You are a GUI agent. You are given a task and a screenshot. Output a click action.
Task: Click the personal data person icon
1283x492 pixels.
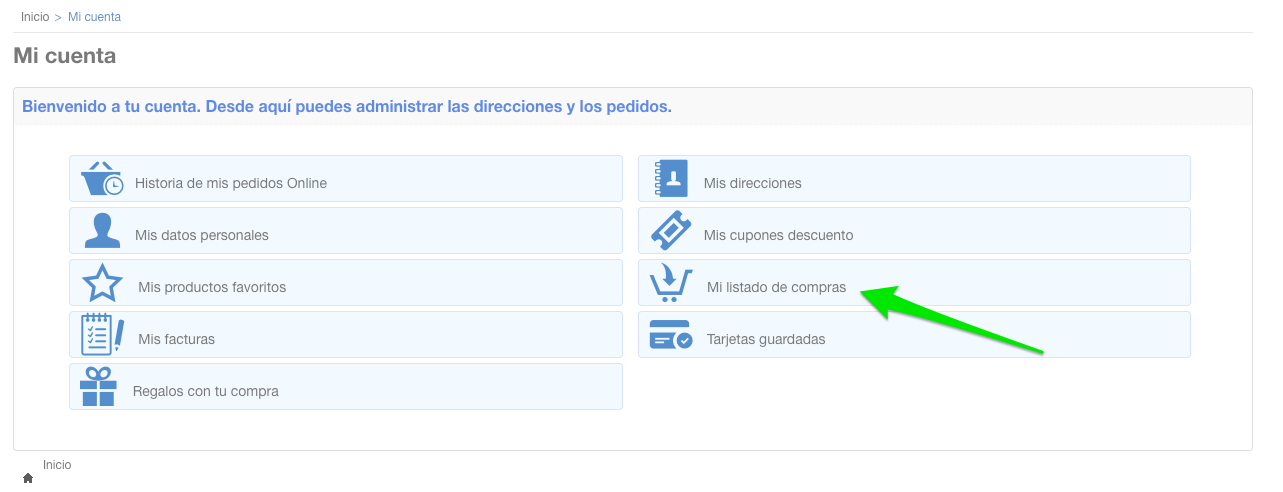click(102, 231)
